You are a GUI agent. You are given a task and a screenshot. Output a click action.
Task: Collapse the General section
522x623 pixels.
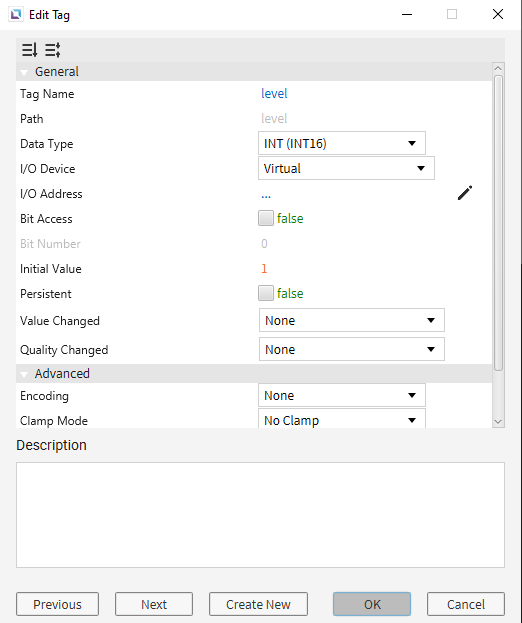tap(24, 72)
